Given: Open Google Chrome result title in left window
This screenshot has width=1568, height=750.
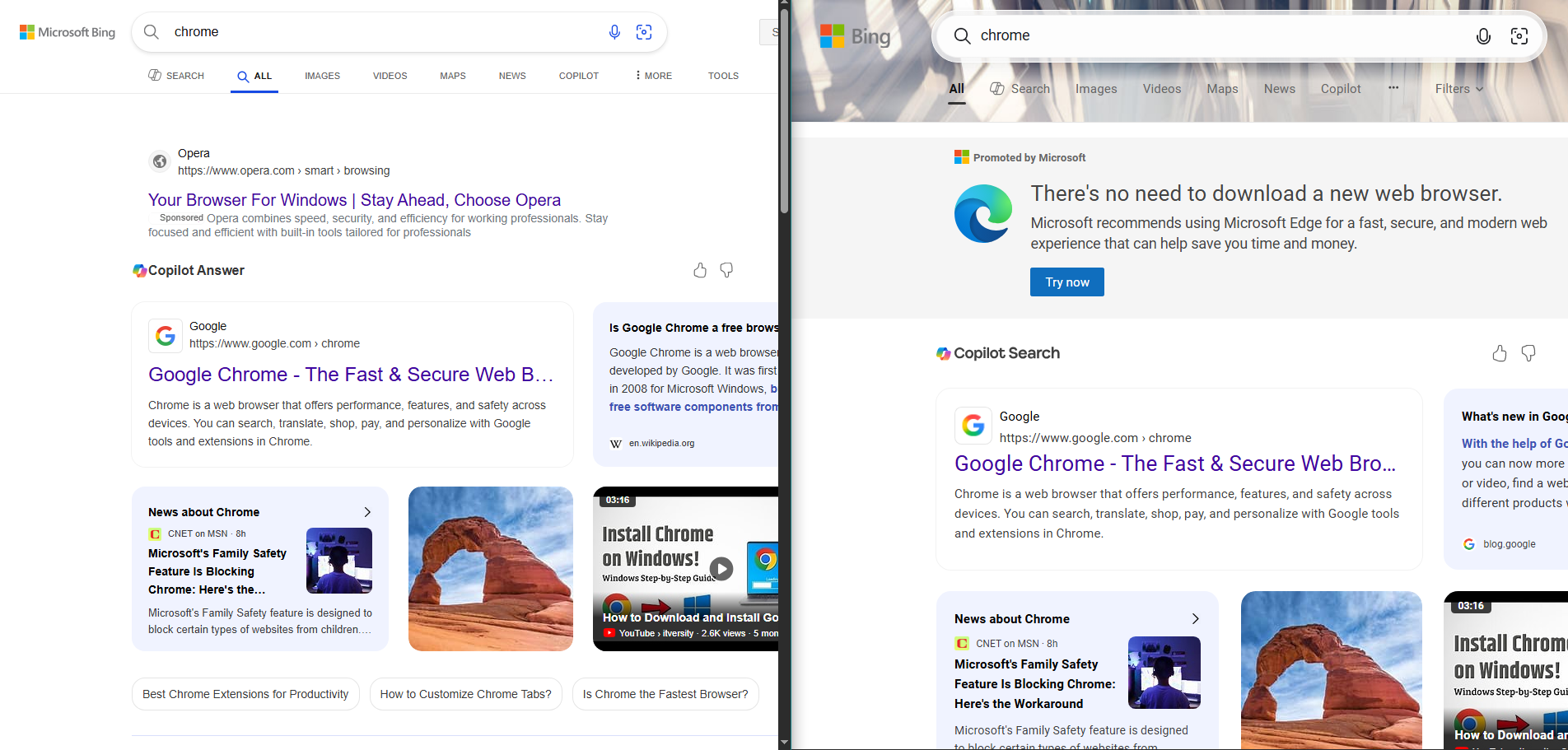Looking at the screenshot, I should [351, 375].
